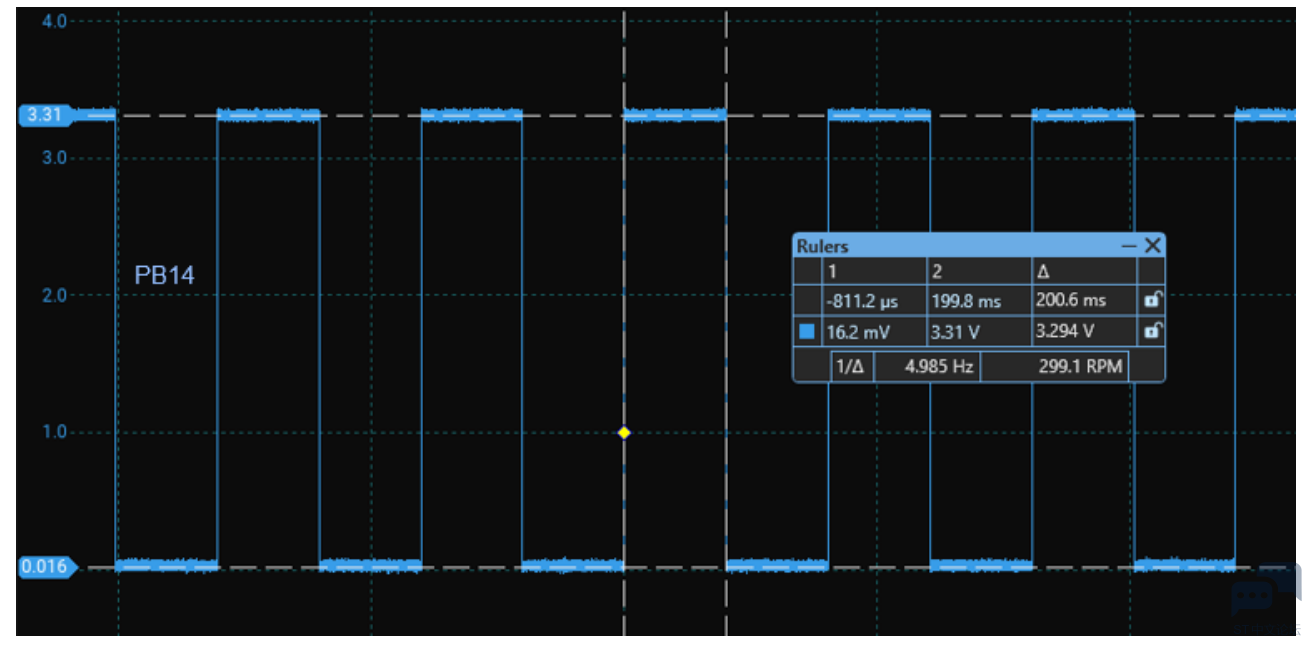Click the 4.0 axis label
The width and height of the screenshot is (1310, 645).
tap(54, 21)
